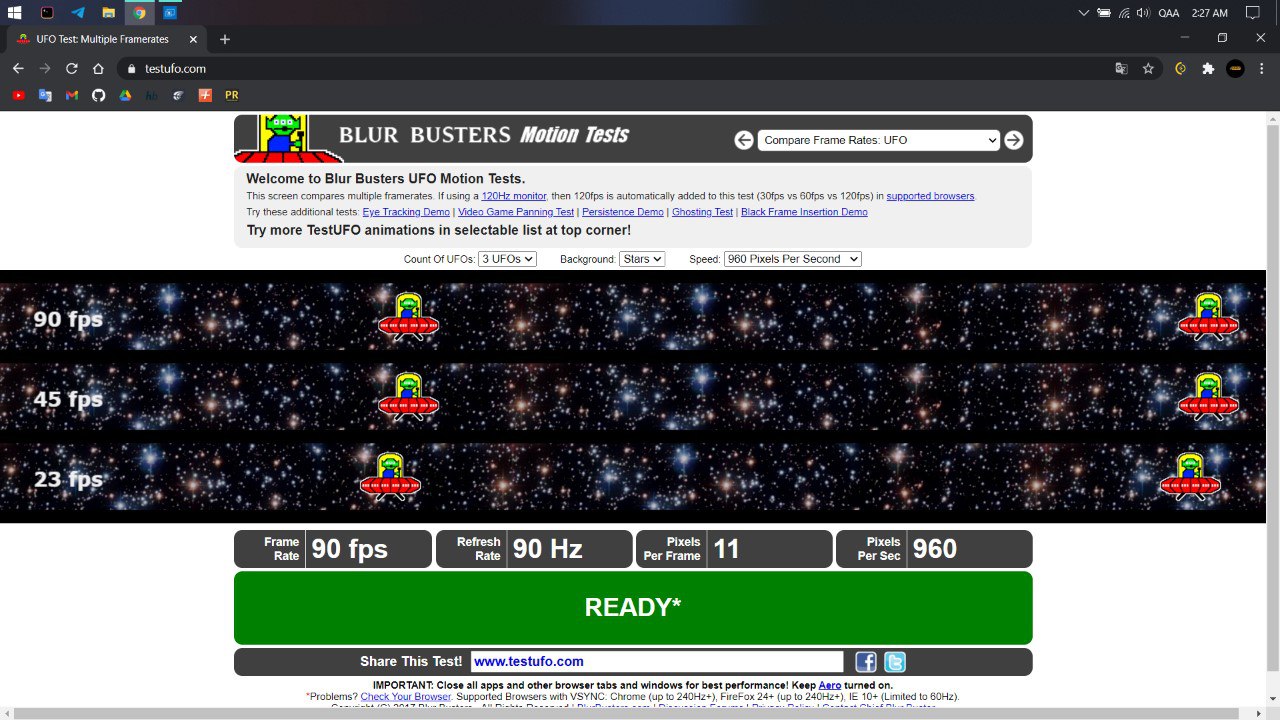Click the green READY* status button
This screenshot has width=1280, height=720.
pos(633,608)
